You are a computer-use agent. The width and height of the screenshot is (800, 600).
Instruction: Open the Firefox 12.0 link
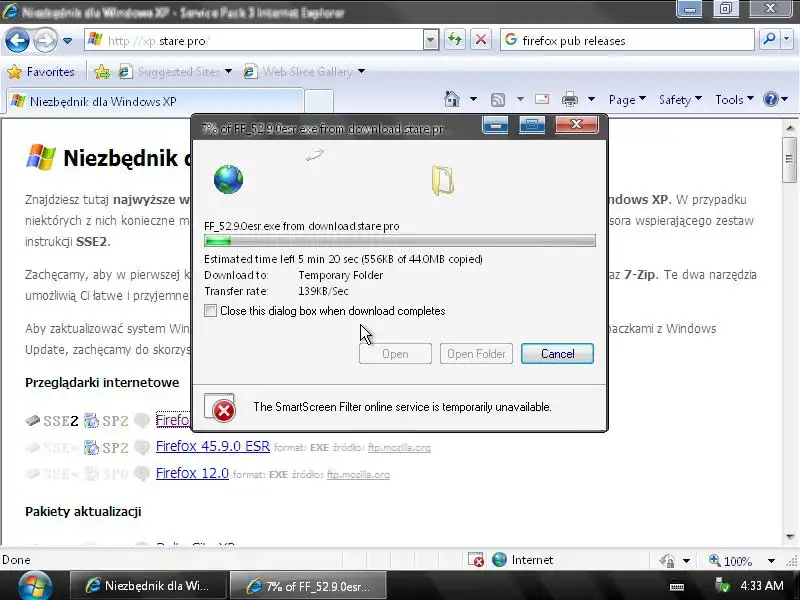(x=192, y=473)
